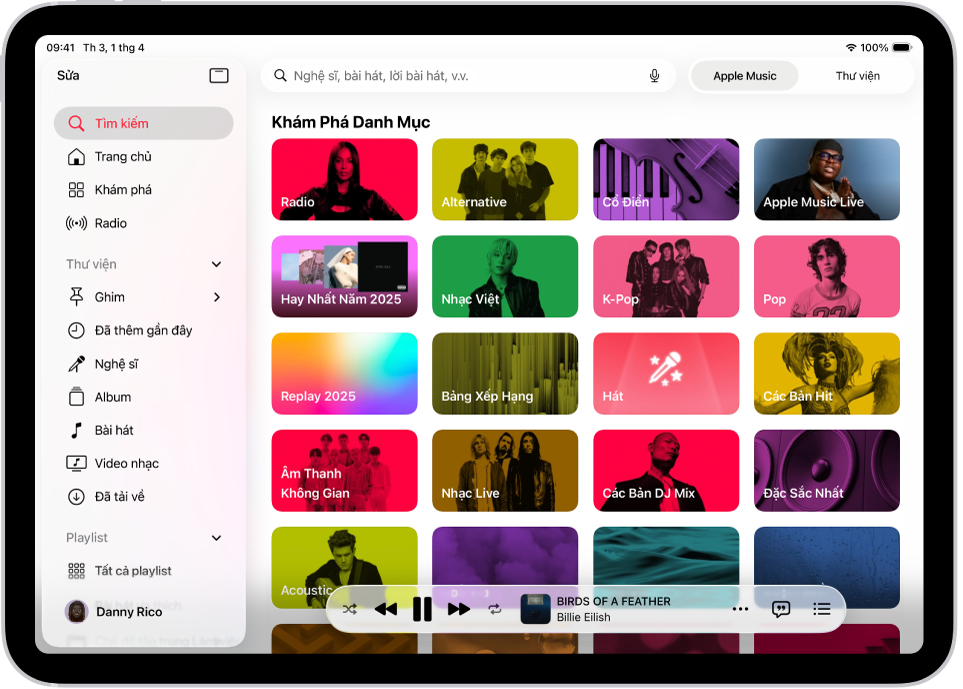Open Khám phá from the sidebar
Screen dimensions: 963x689
pos(144,190)
